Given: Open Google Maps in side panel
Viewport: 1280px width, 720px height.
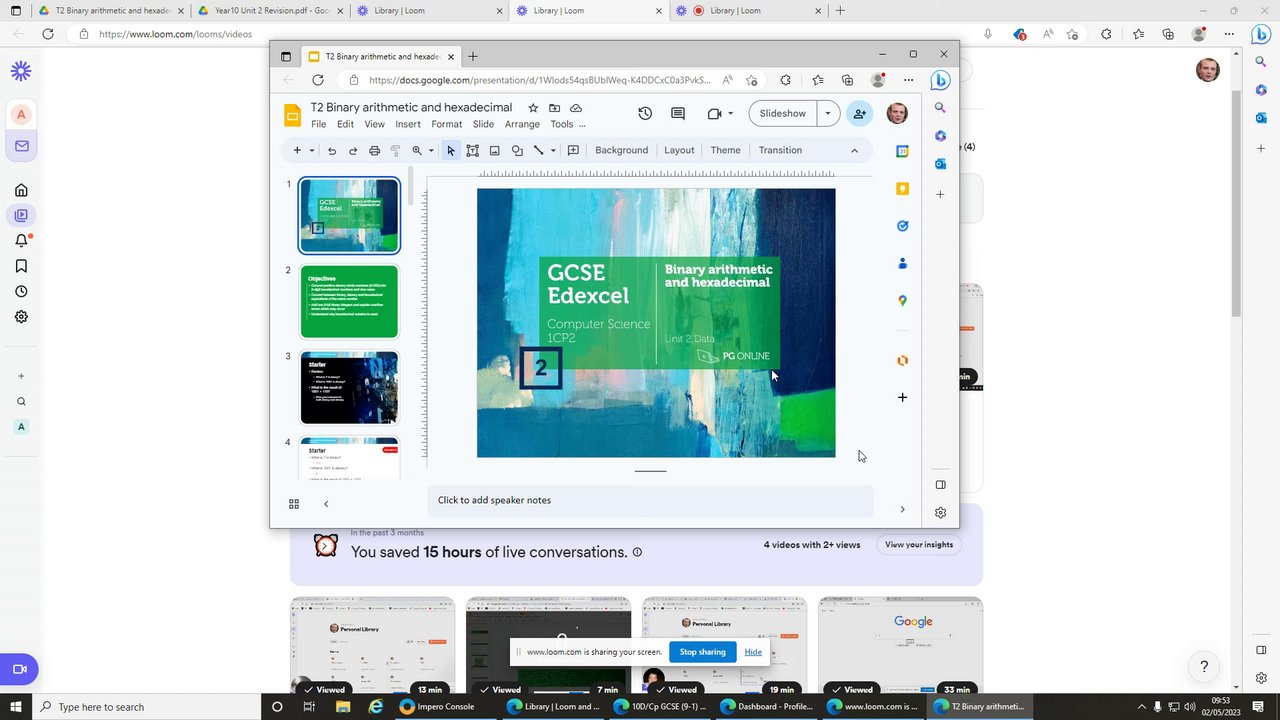Looking at the screenshot, I should point(902,300).
